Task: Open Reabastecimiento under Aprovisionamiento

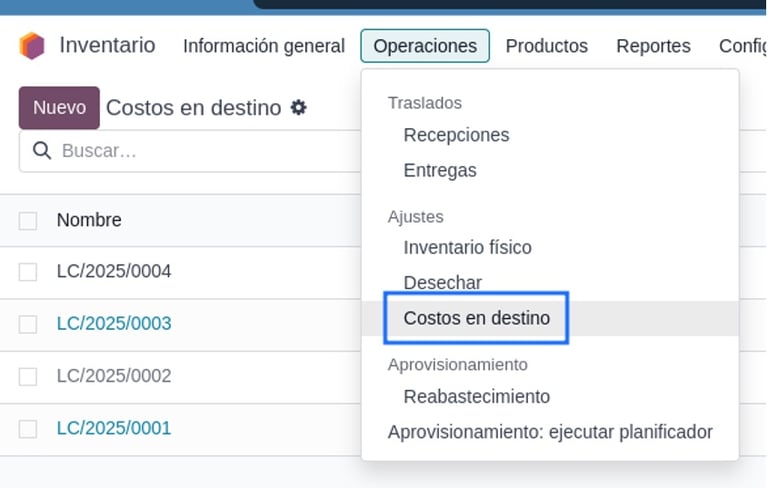Action: coord(477,396)
